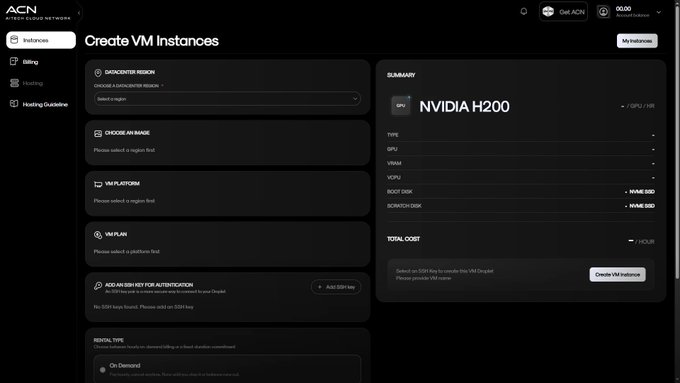The image size is (680, 383).
Task: Click the ACN token coin icon
Action: click(548, 12)
